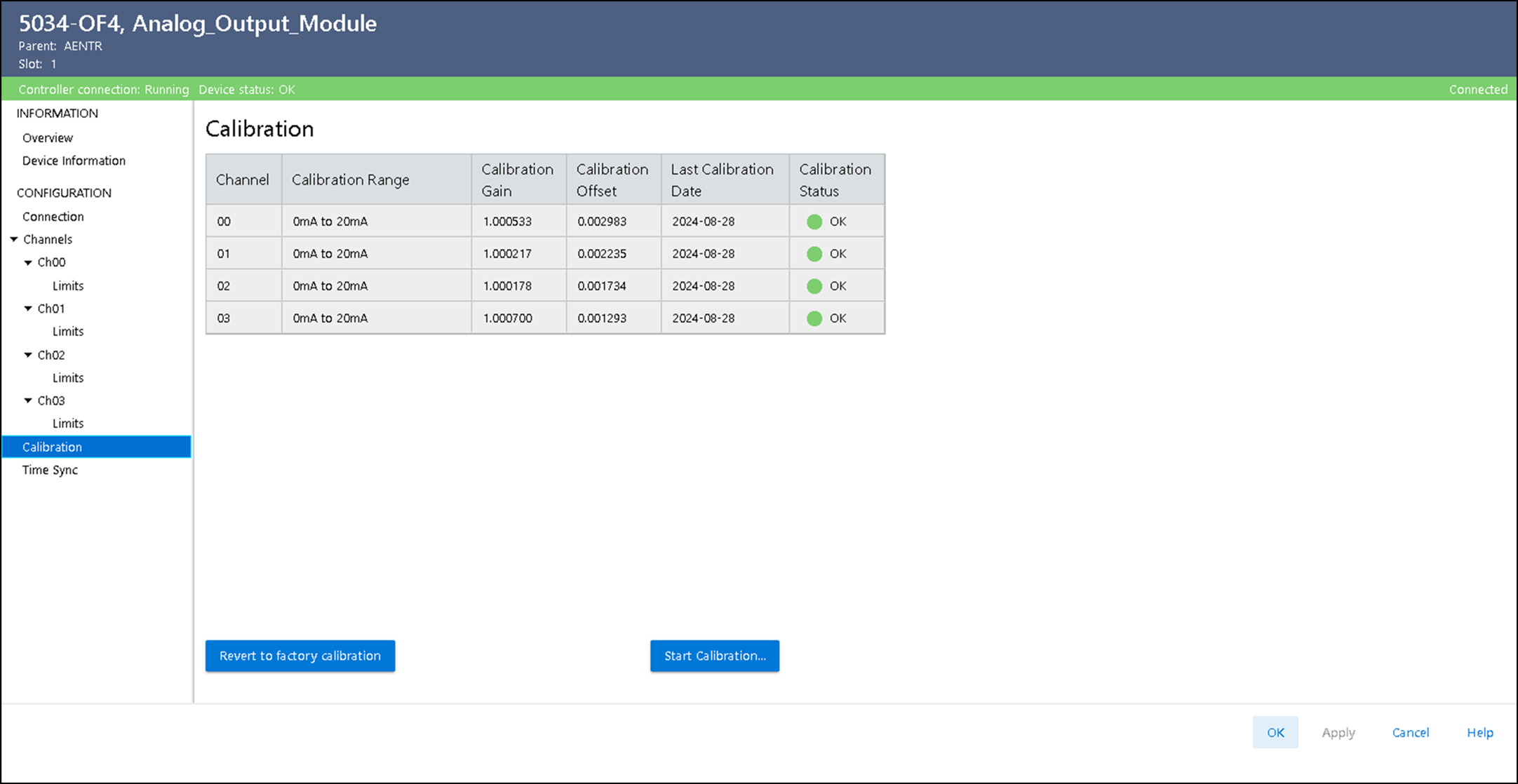
Task: Collapse the Ch02 tree arrow
Action: (x=28, y=355)
